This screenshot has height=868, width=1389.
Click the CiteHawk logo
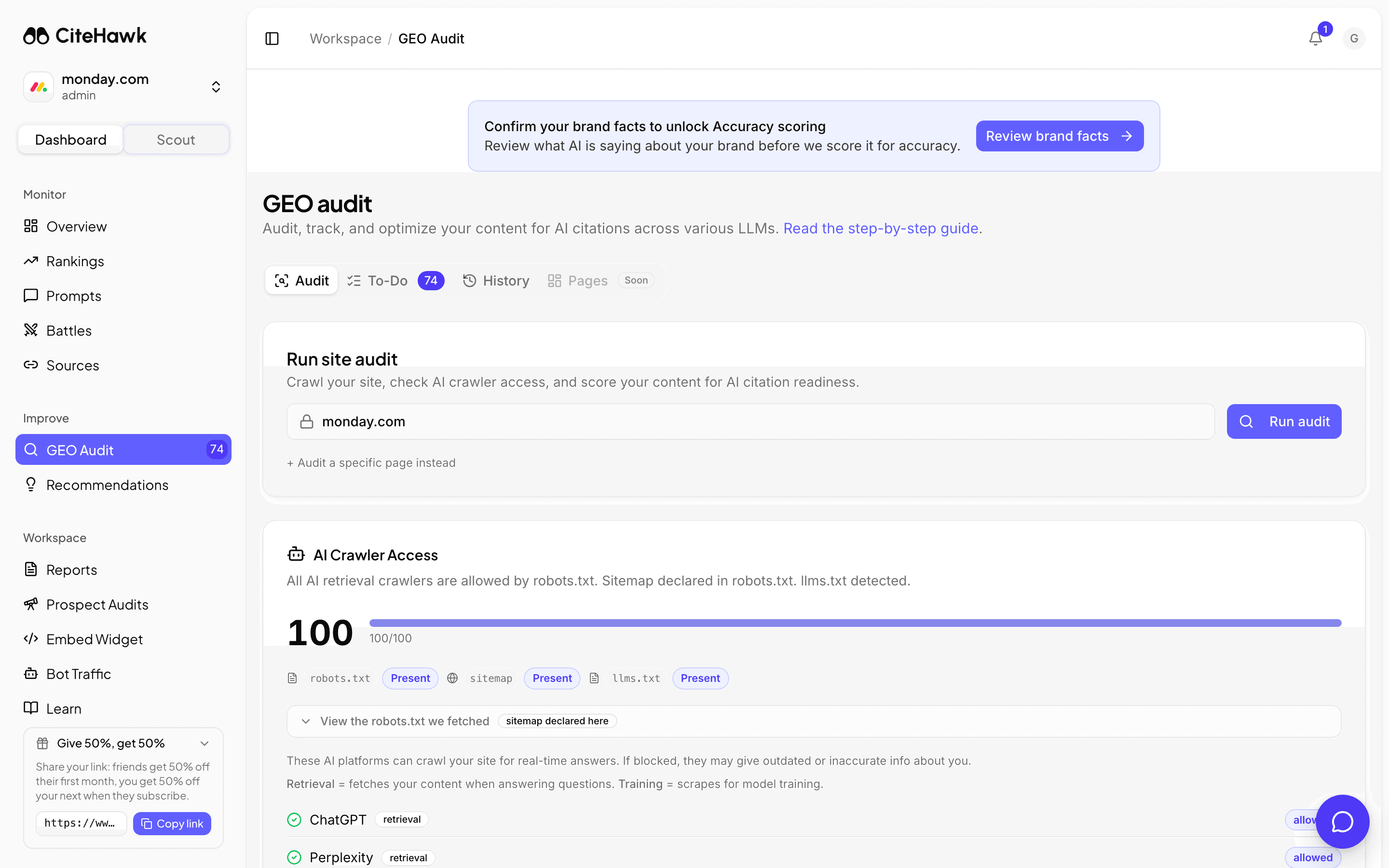(85, 36)
